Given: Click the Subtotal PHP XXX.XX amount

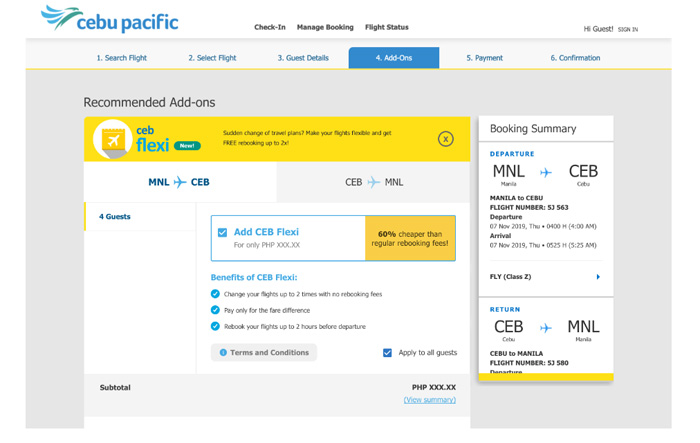Looking at the screenshot, I should [x=434, y=387].
